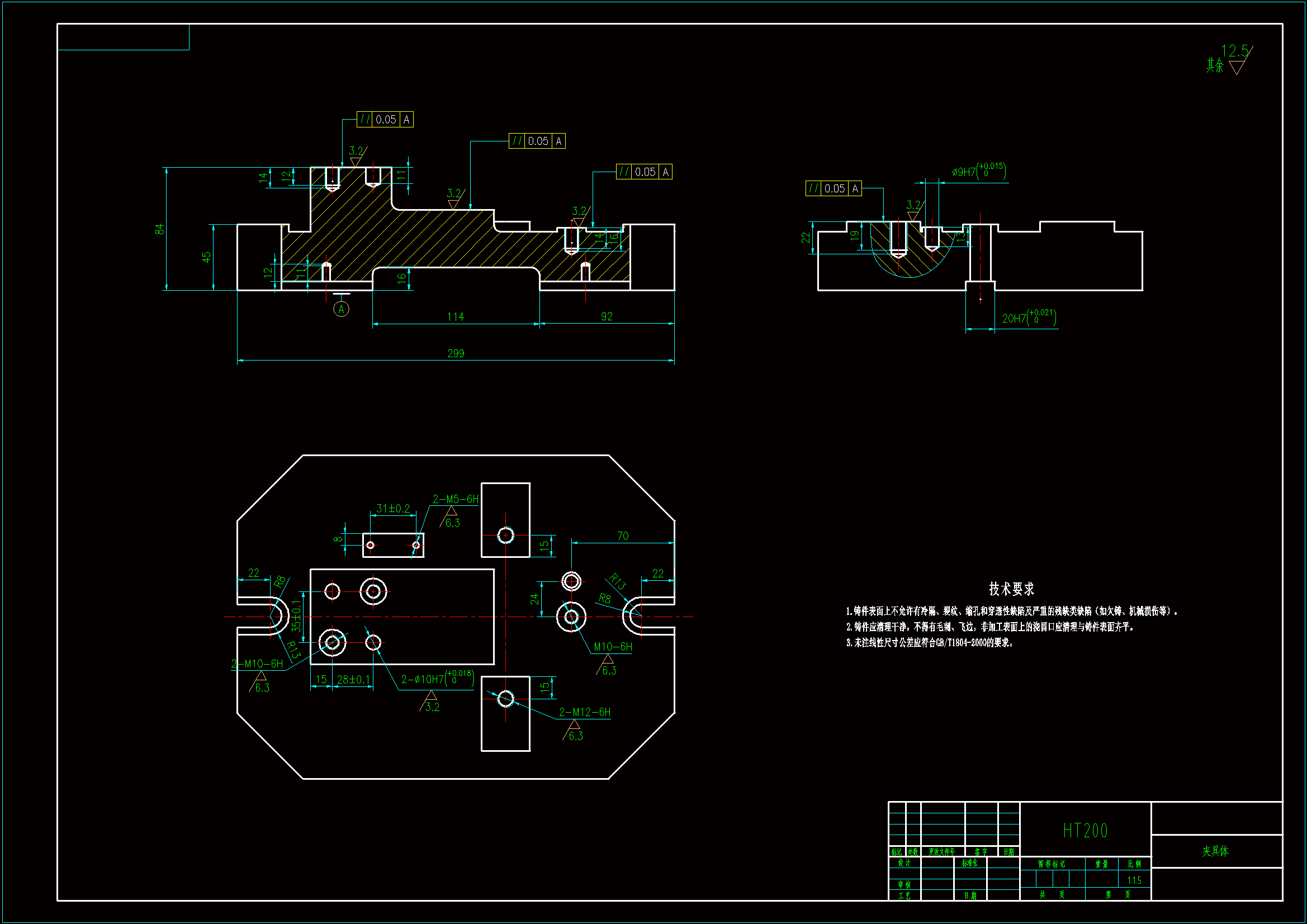
Task: Click the parallelism frame in the right section view
Action: point(834,188)
